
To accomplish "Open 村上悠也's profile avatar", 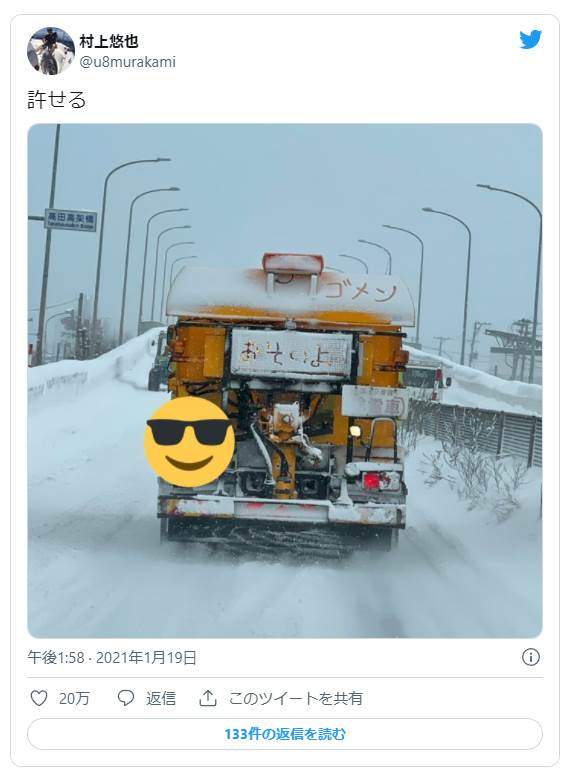I will [x=51, y=51].
